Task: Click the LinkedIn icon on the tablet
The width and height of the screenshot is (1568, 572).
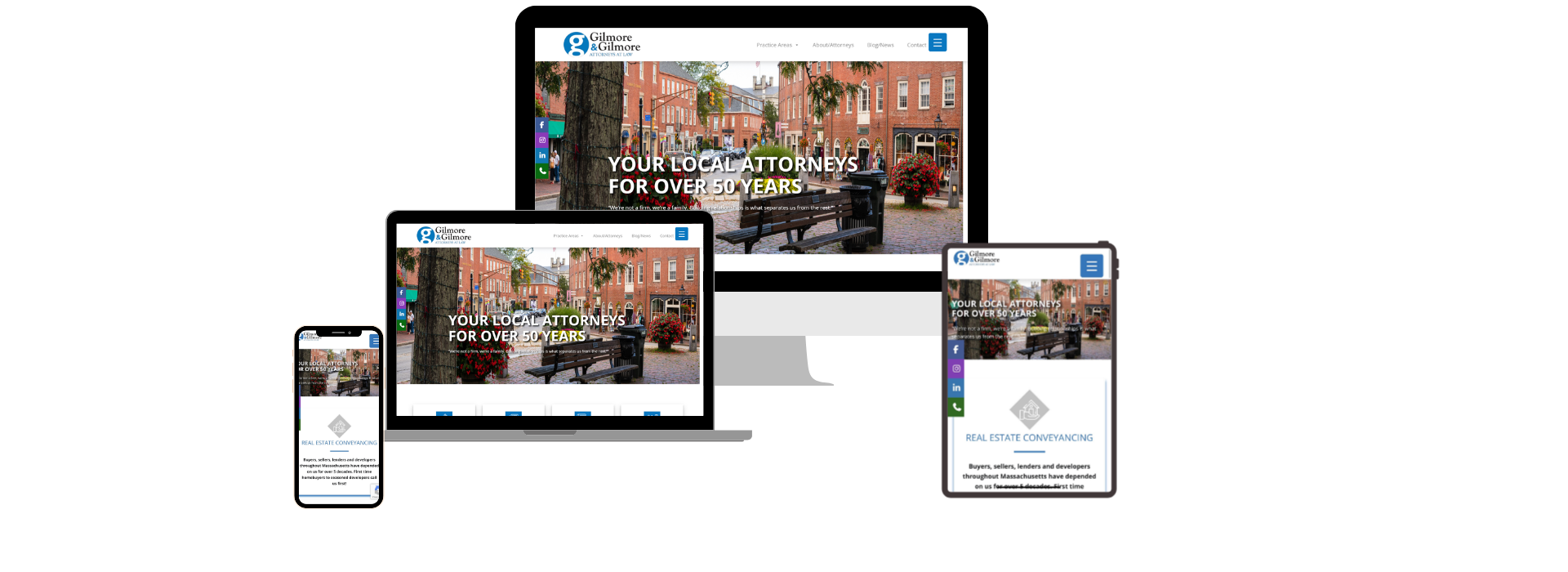Action: (x=955, y=387)
